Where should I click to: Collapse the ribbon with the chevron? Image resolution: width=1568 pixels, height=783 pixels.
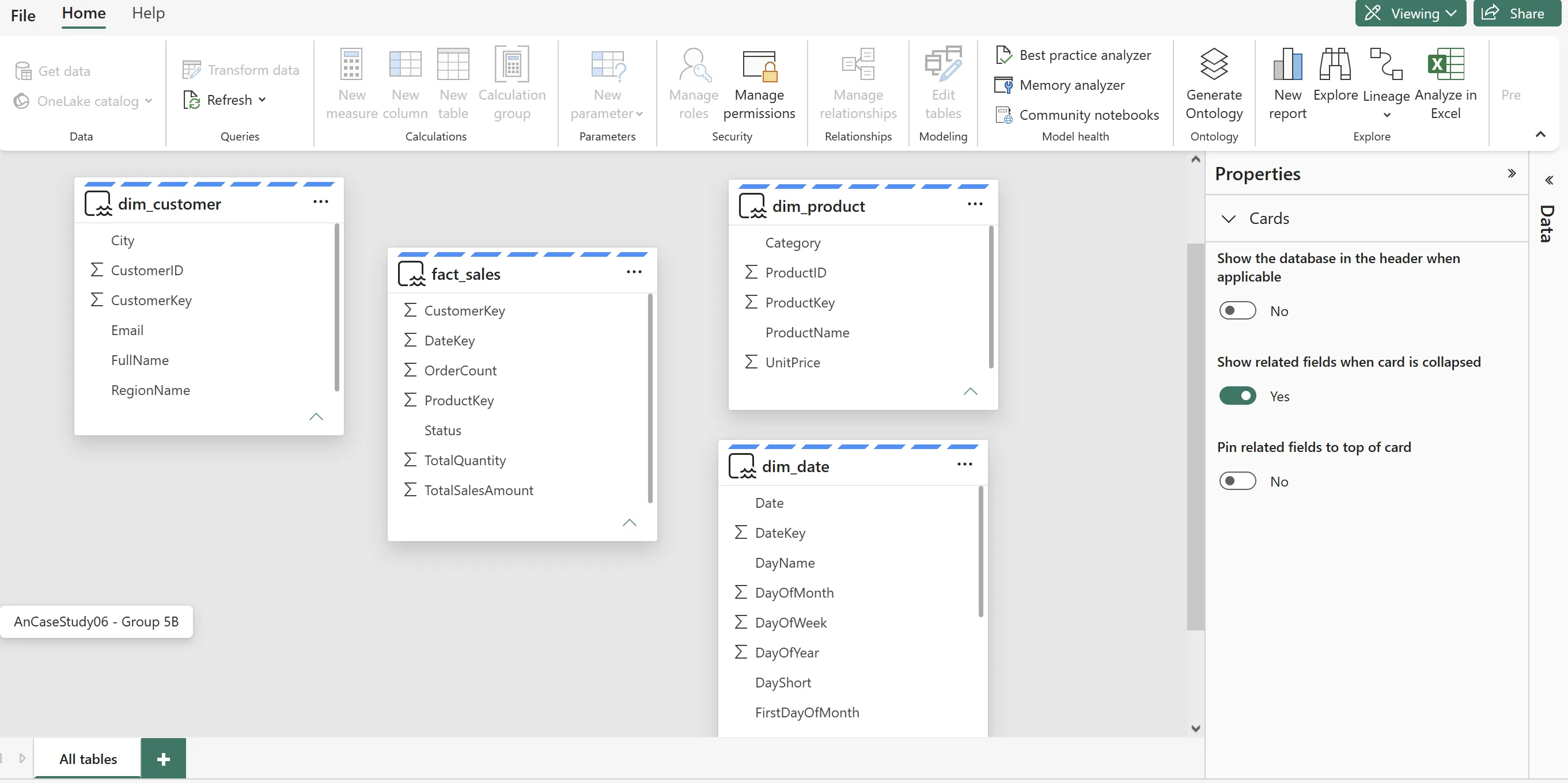[1540, 134]
